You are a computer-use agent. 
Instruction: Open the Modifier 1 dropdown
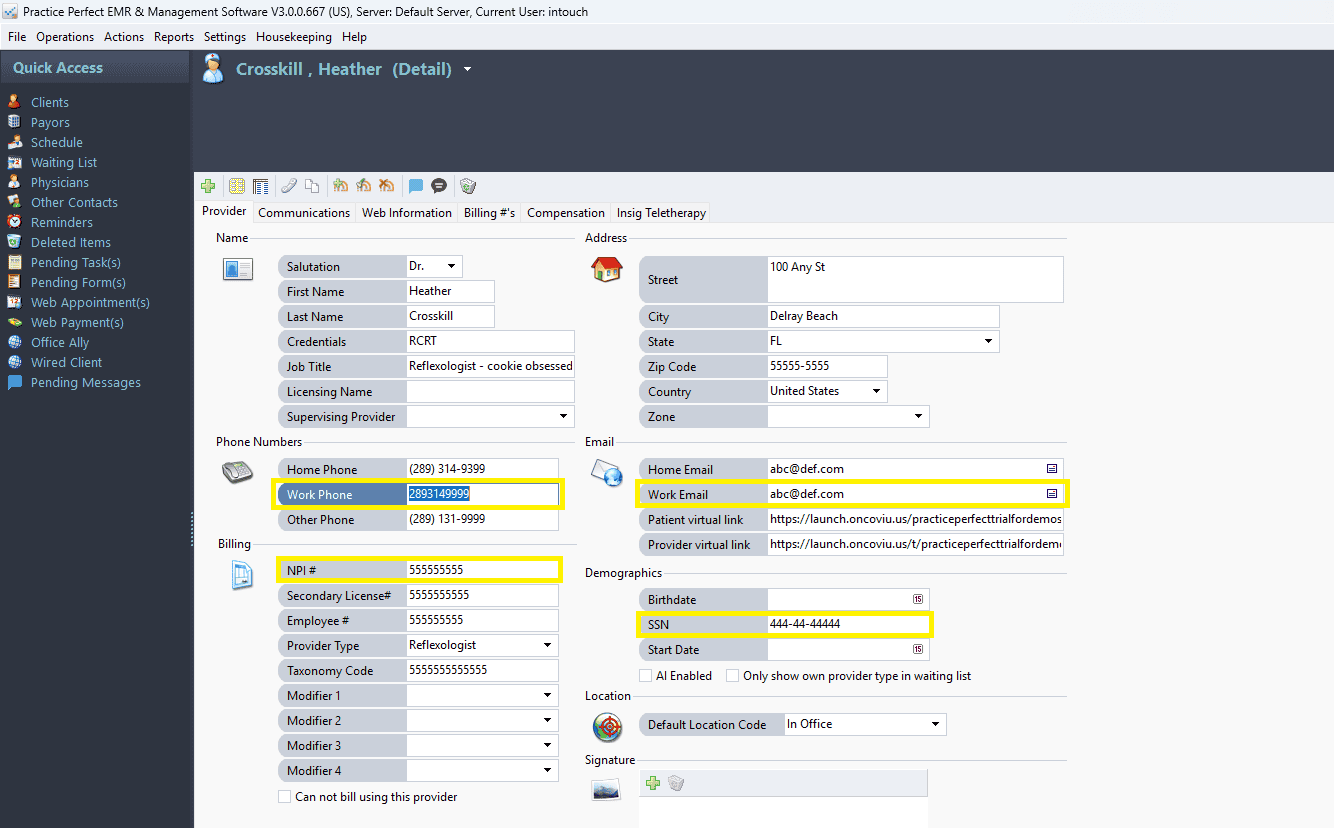pos(547,696)
